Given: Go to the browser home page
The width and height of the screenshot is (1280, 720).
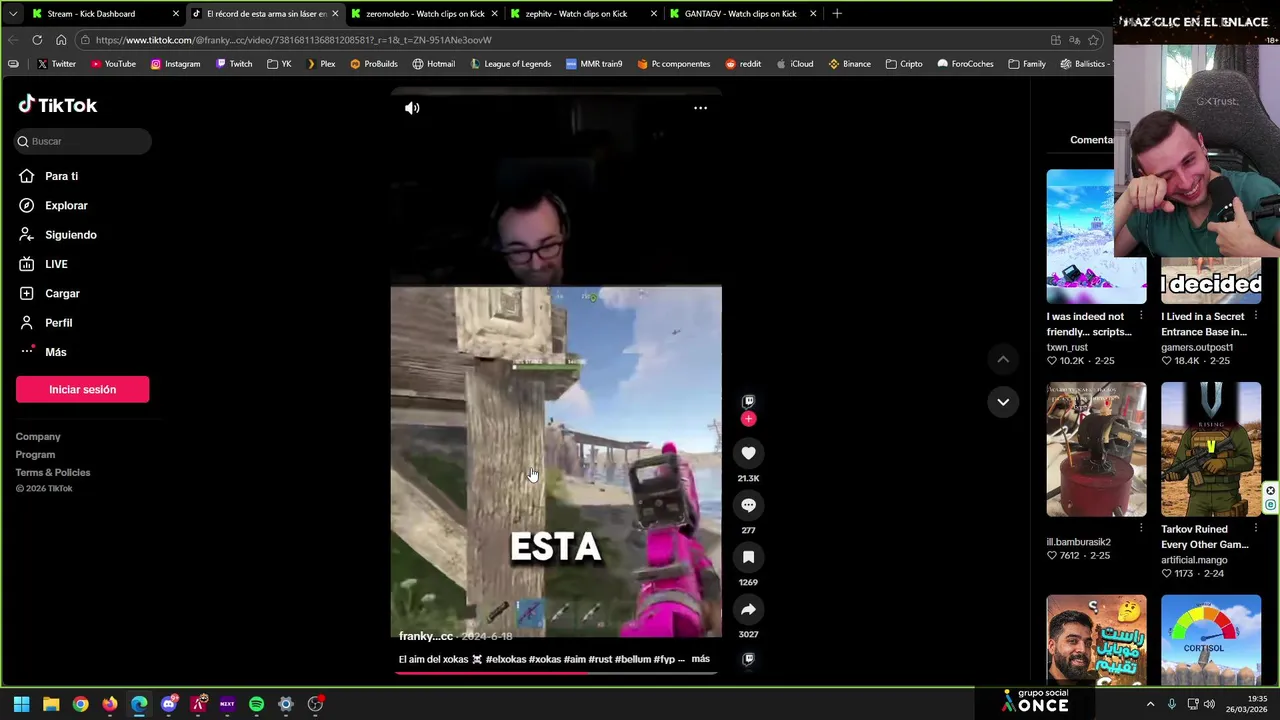Looking at the screenshot, I should tap(61, 40).
